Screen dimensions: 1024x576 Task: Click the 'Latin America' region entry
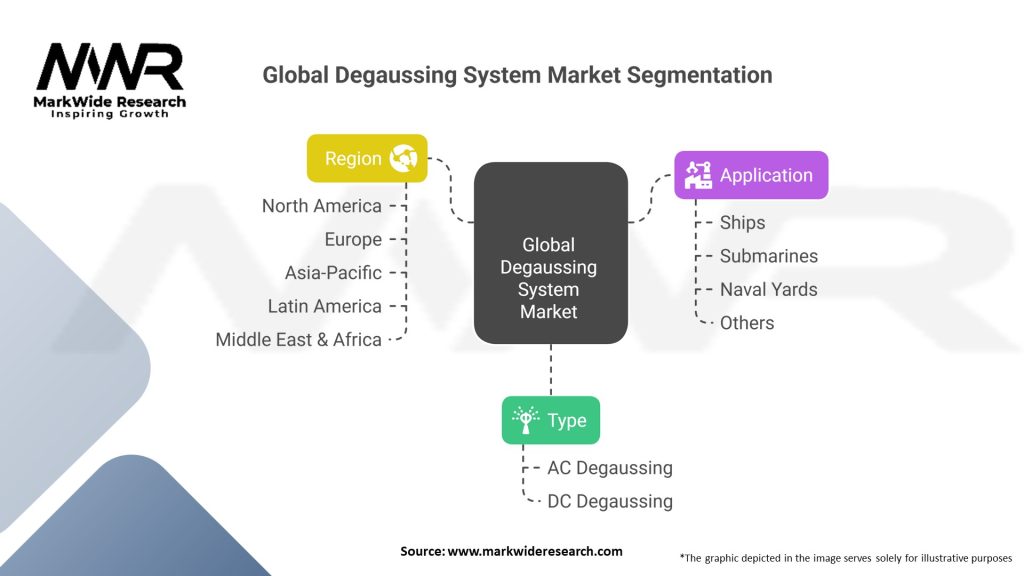325,306
